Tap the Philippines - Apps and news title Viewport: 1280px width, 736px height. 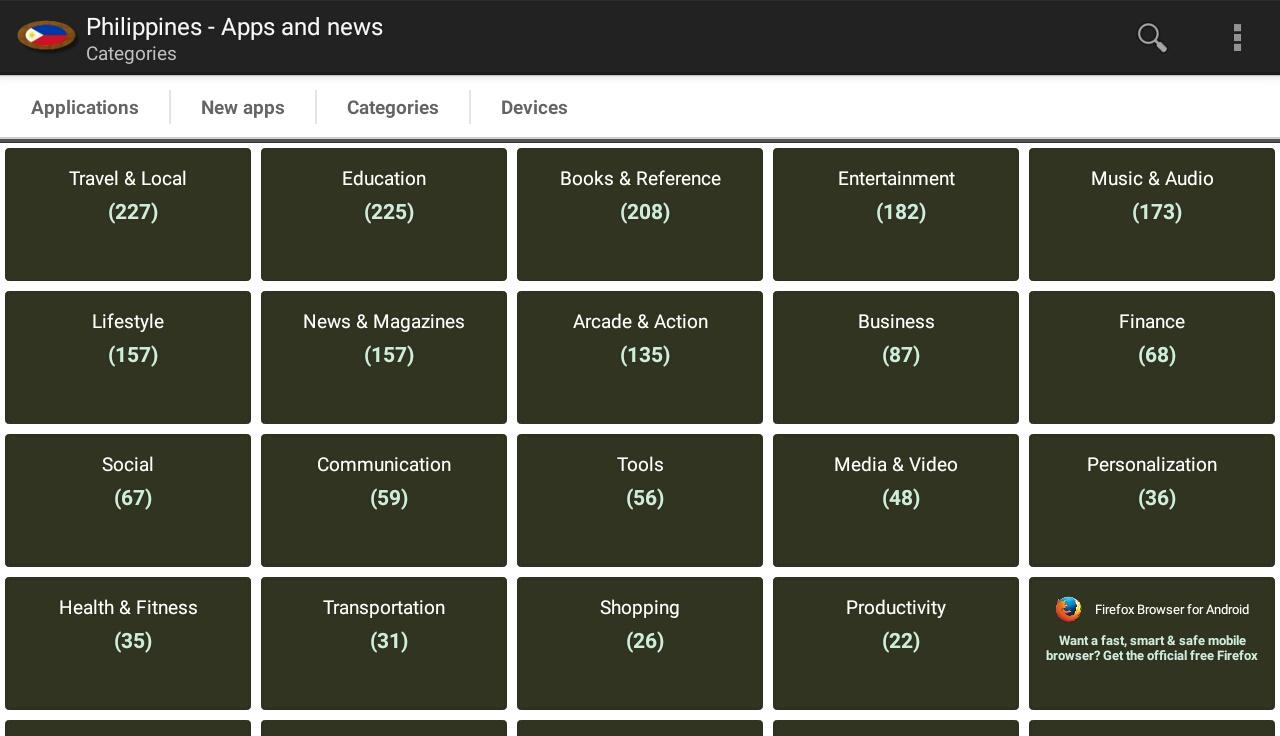click(235, 27)
